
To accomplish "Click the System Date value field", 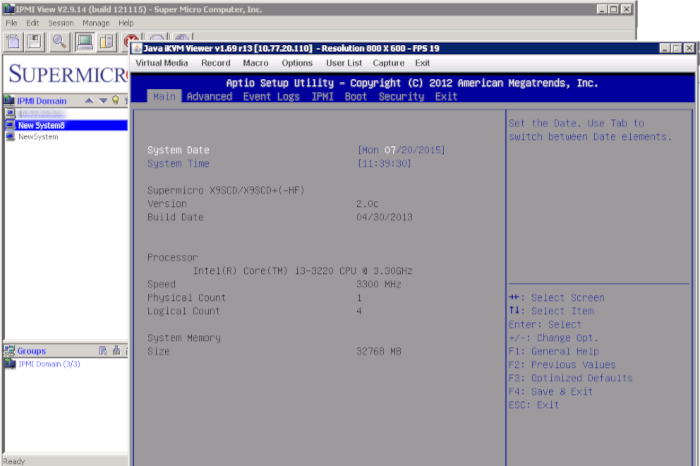I will (x=401, y=150).
